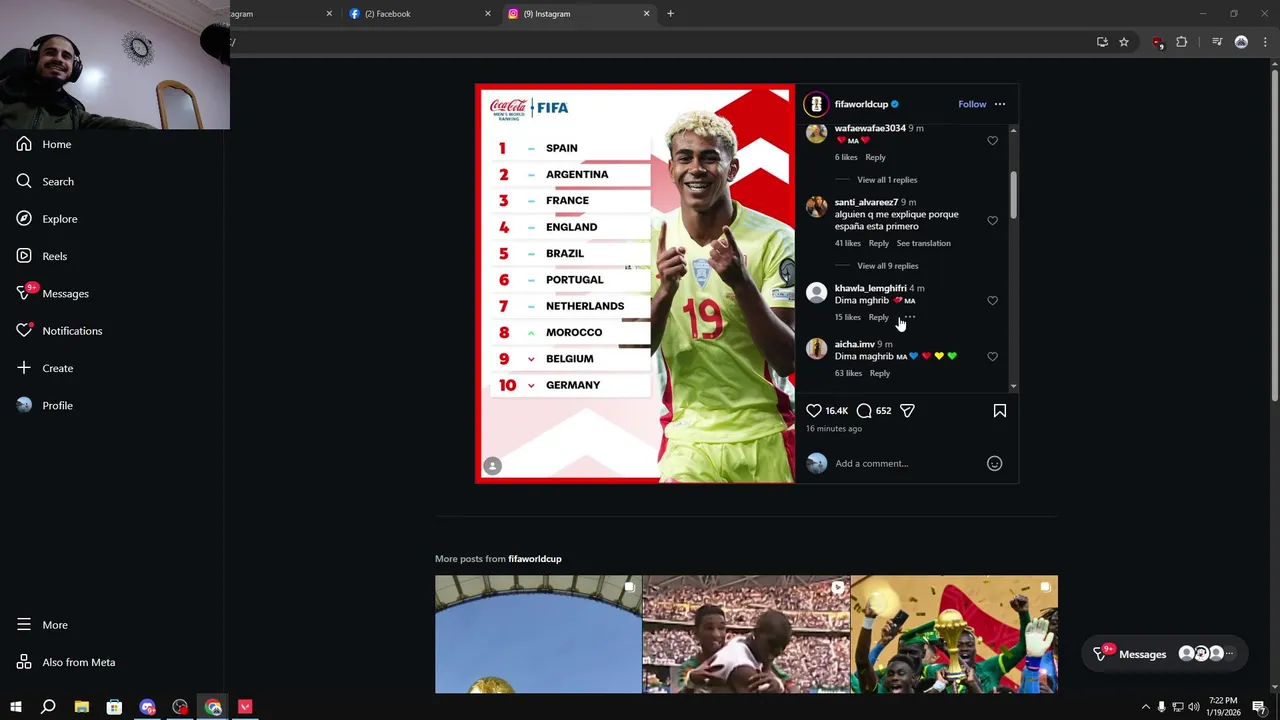
Task: Save the post with bookmark icon
Action: [x=1000, y=411]
